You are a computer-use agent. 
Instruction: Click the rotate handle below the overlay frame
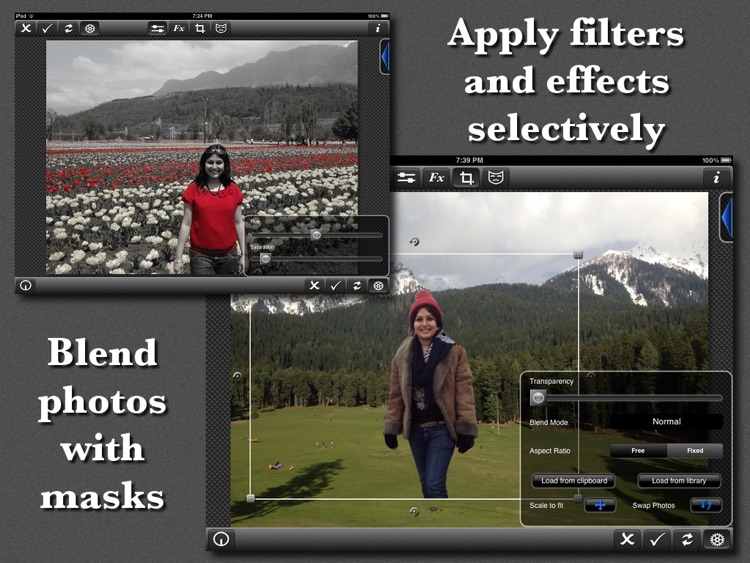[414, 511]
